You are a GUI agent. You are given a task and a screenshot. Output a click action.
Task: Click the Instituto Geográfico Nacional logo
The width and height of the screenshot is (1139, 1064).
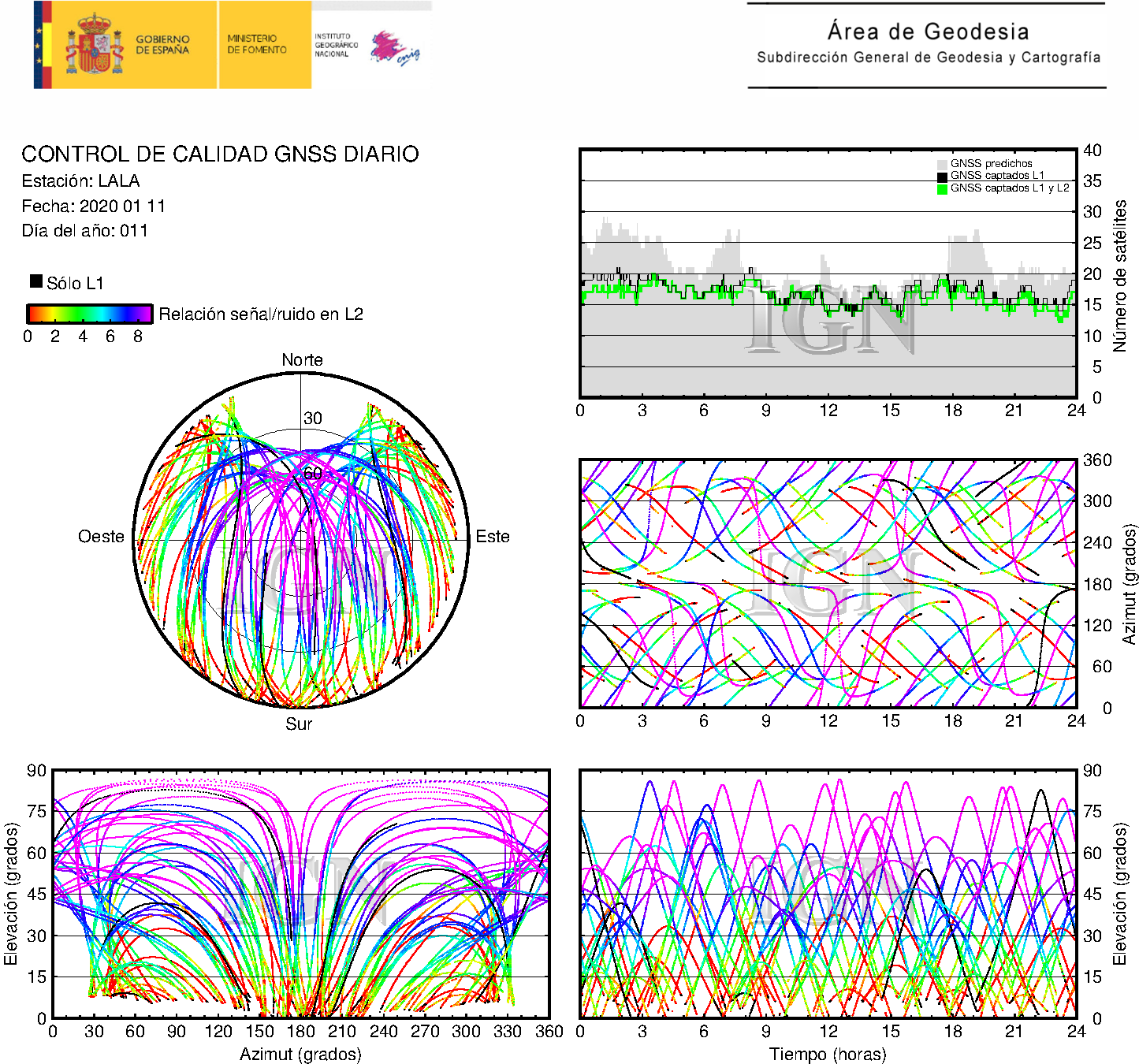367,47
